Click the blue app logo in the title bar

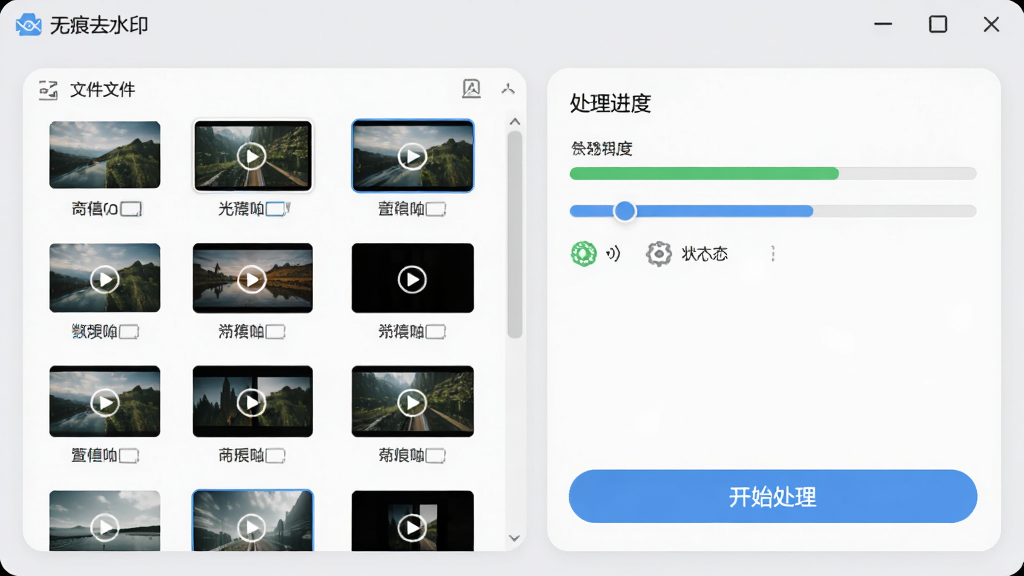point(29,25)
